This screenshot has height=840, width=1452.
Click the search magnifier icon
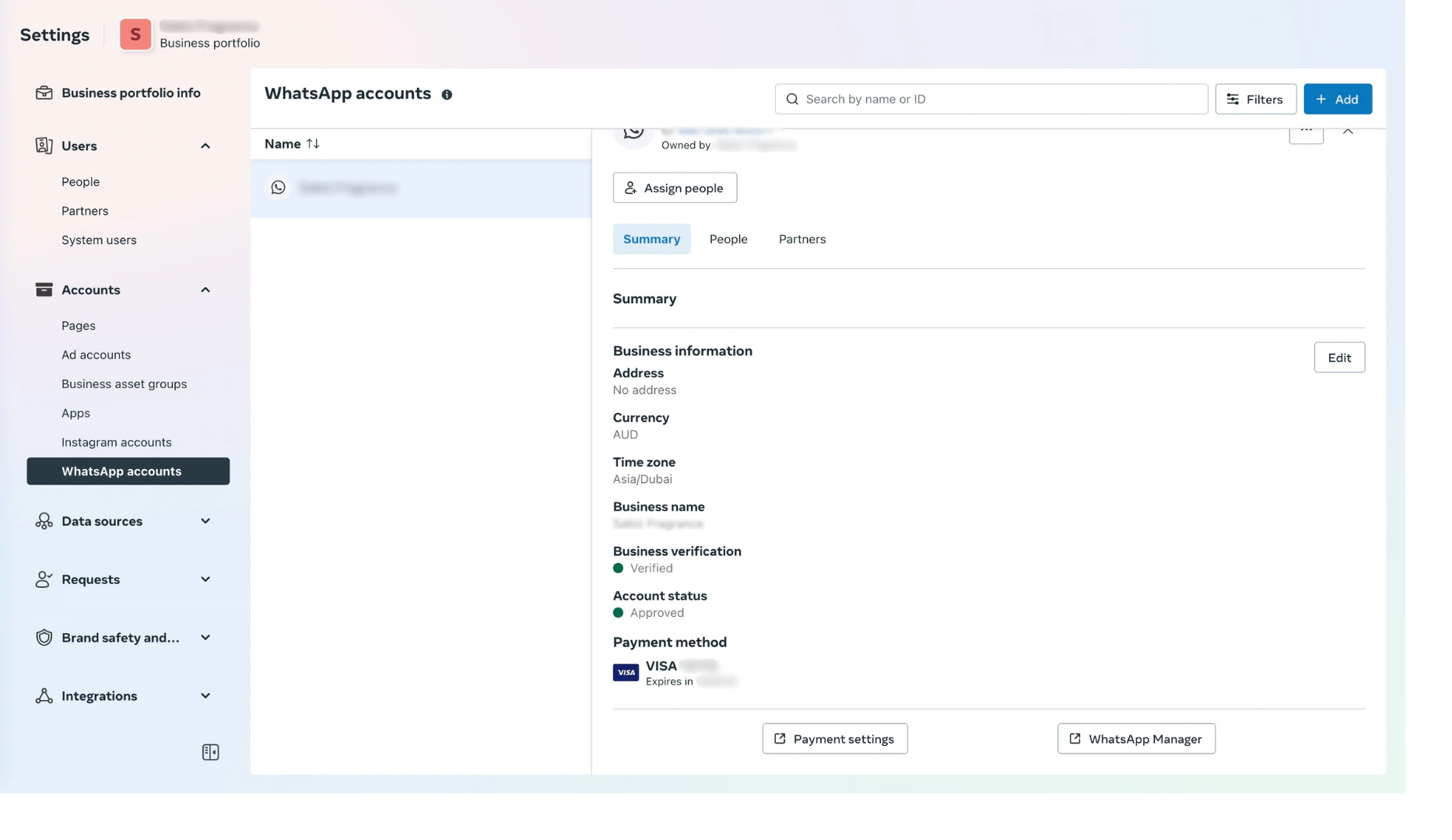792,99
